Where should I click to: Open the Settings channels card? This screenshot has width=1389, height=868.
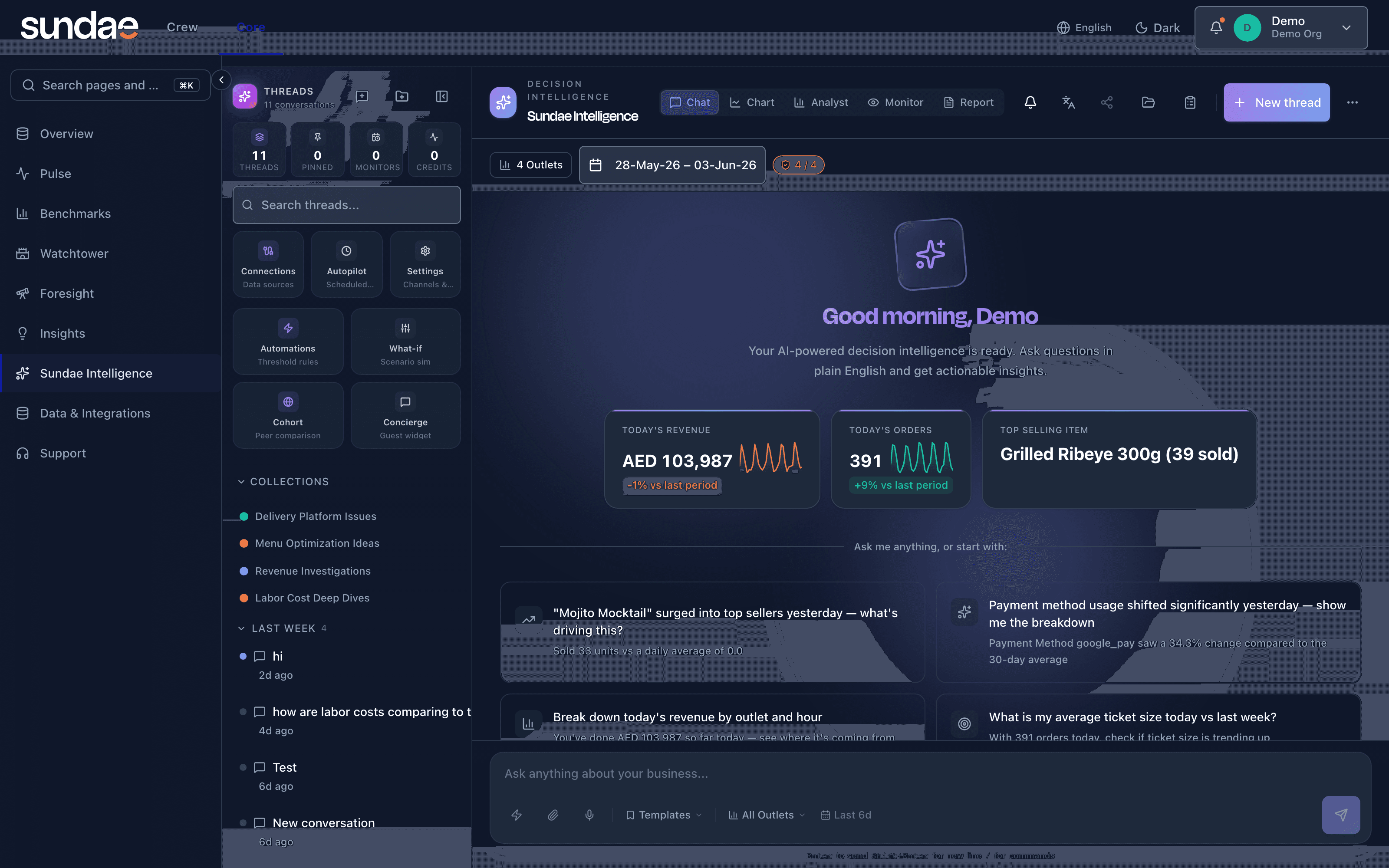[x=425, y=265]
